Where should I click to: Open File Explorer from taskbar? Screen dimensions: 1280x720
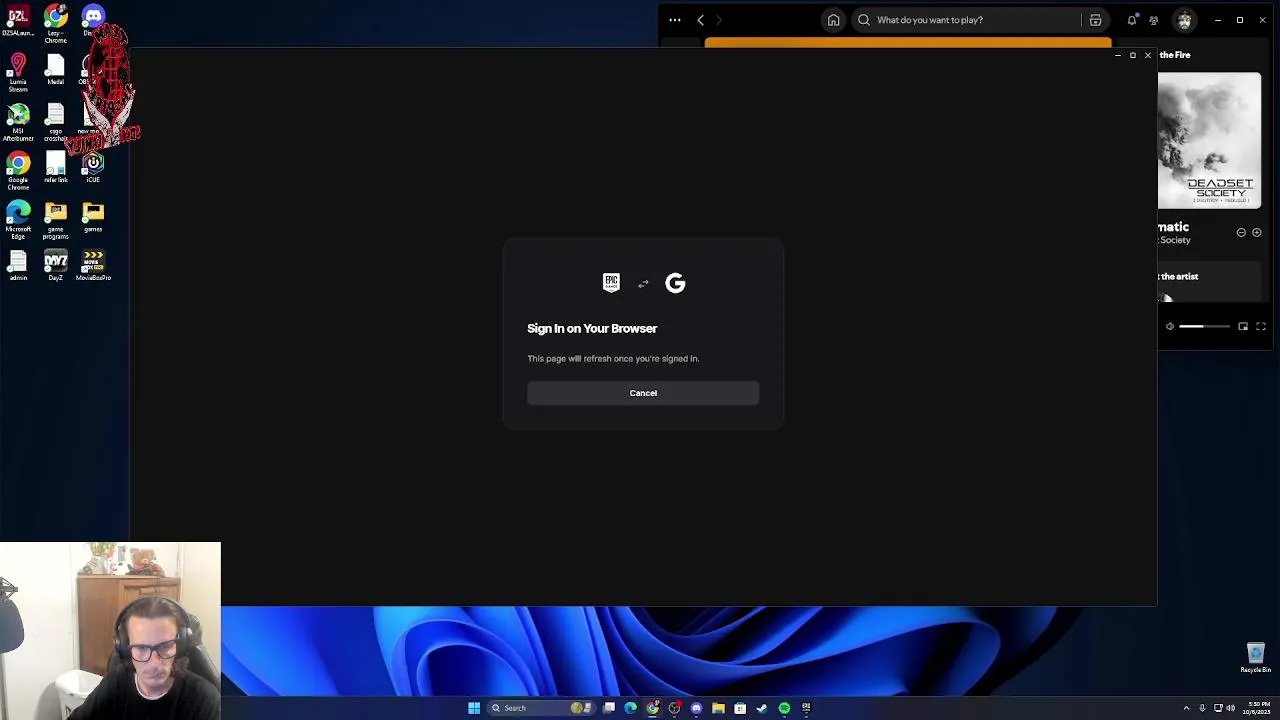tap(718, 708)
